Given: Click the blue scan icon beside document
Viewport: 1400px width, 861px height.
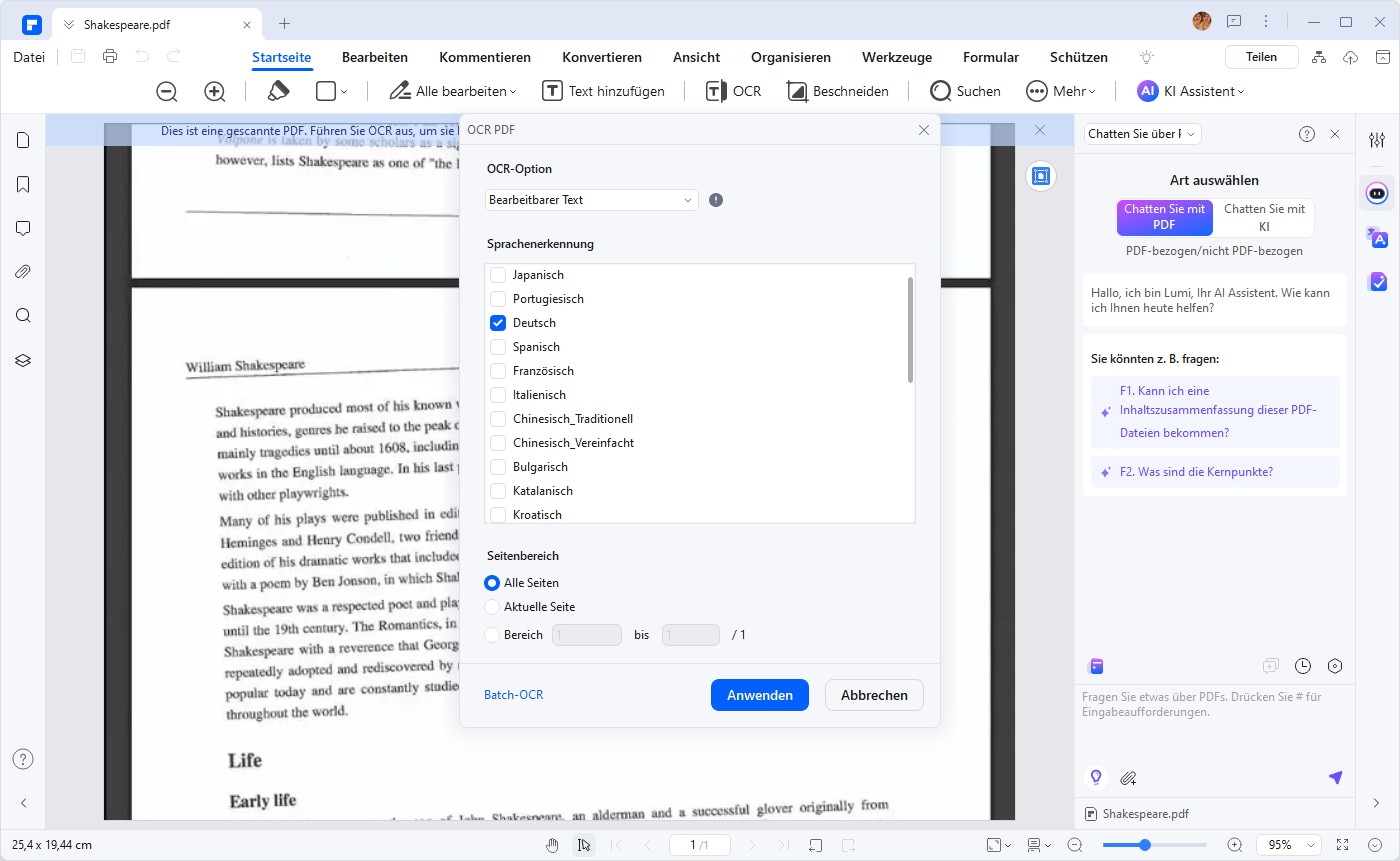Looking at the screenshot, I should point(1040,176).
